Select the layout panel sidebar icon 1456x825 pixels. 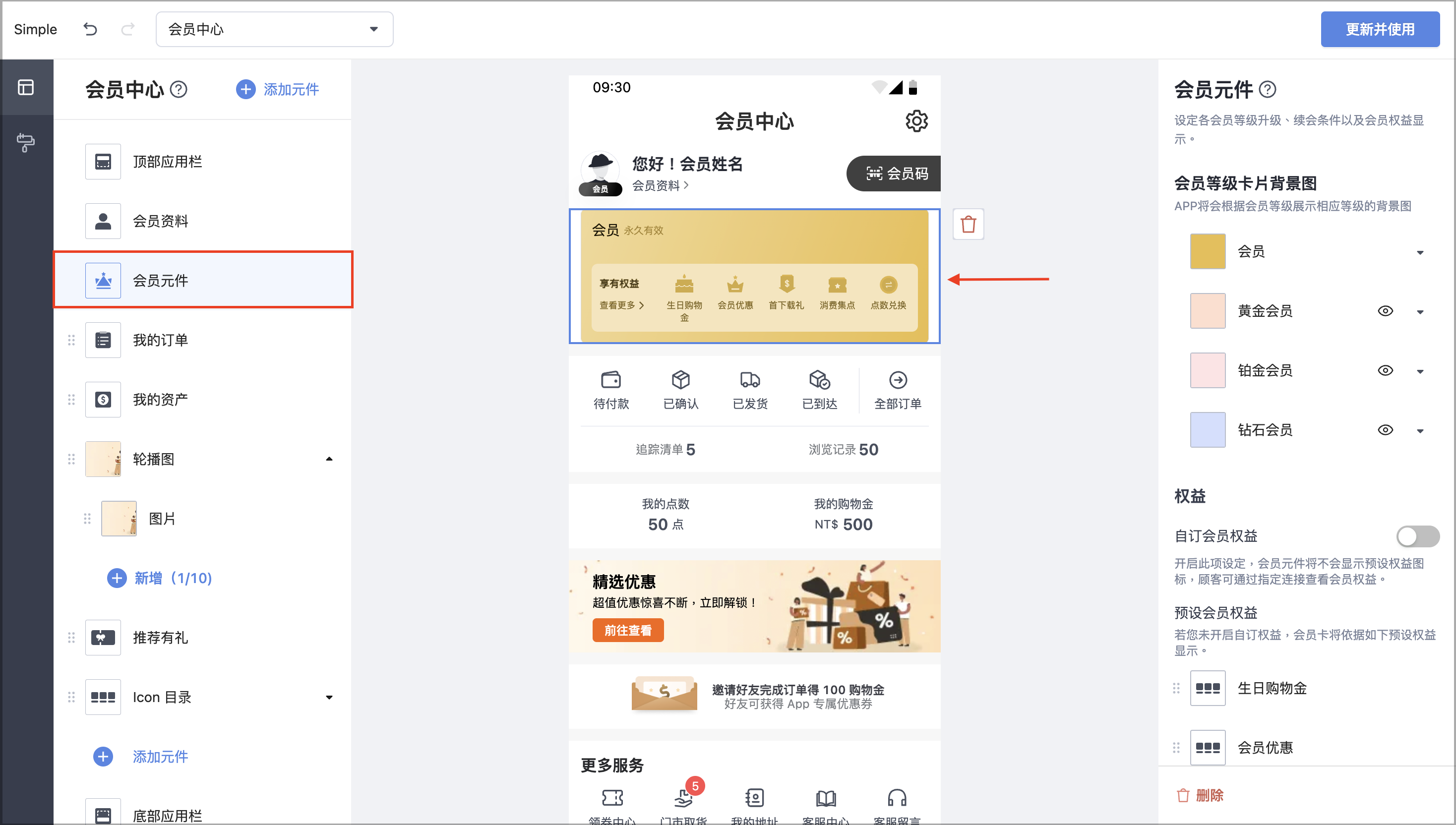tap(26, 87)
